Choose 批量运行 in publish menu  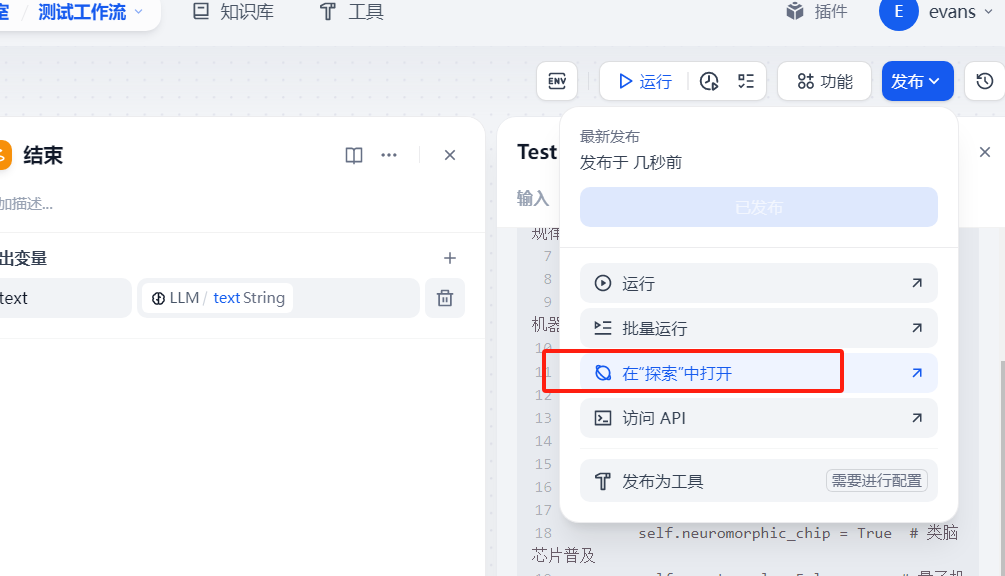click(x=758, y=328)
